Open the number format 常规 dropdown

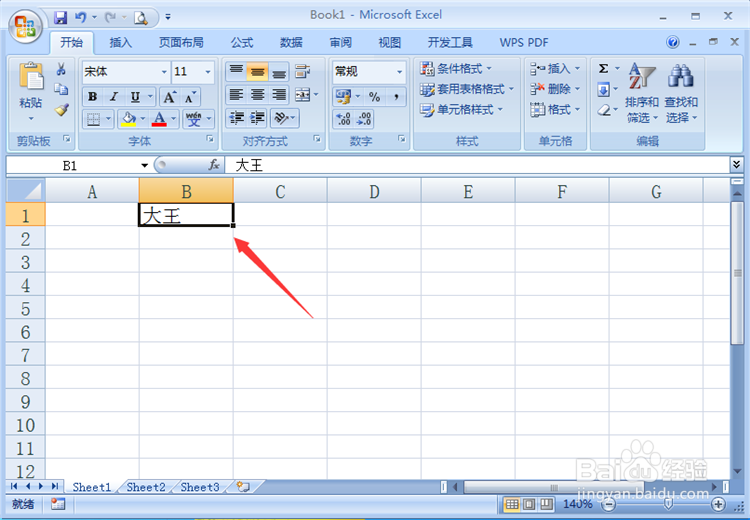[x=399, y=72]
